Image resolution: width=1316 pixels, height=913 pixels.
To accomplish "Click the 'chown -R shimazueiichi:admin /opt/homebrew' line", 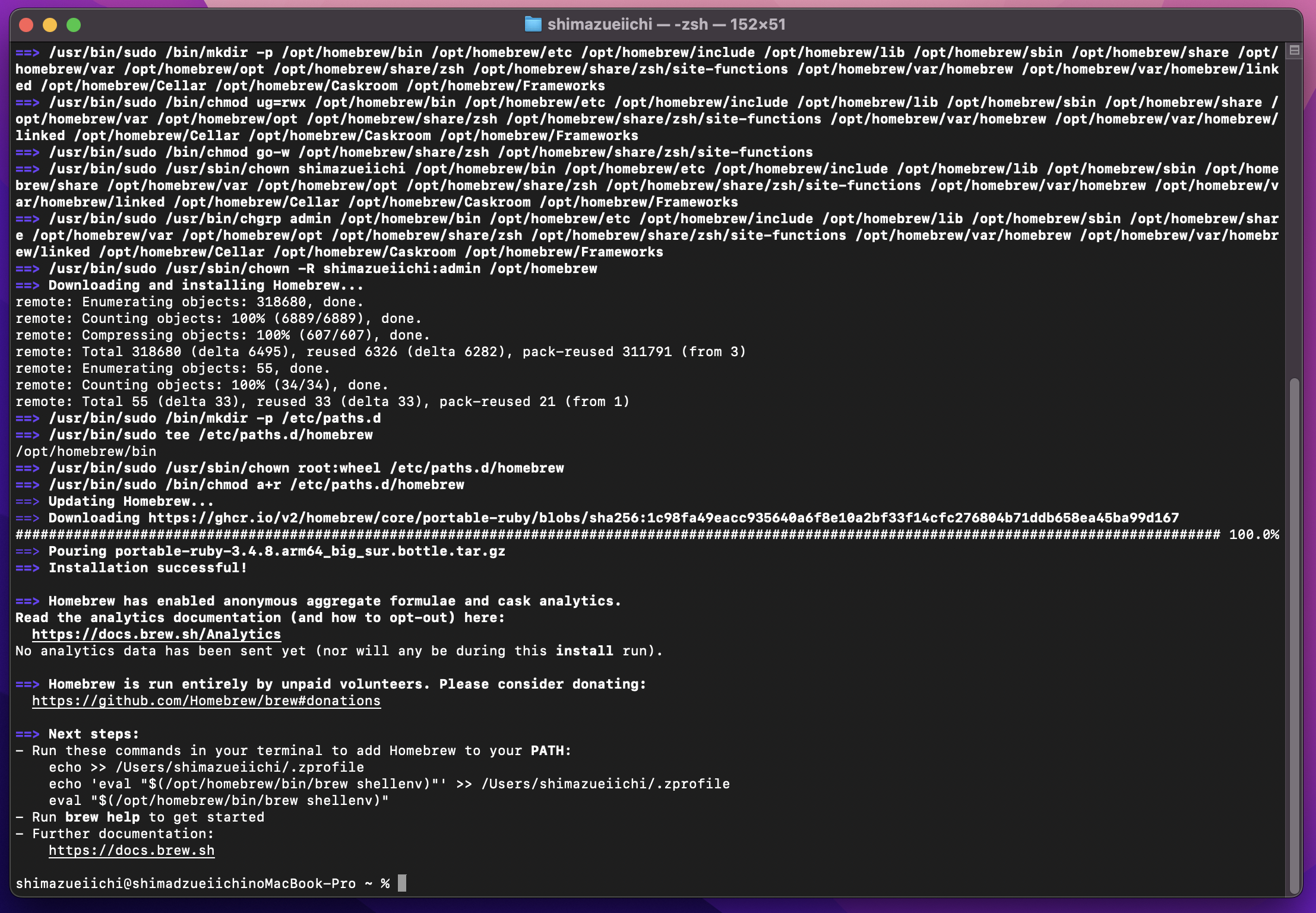I will 306,268.
